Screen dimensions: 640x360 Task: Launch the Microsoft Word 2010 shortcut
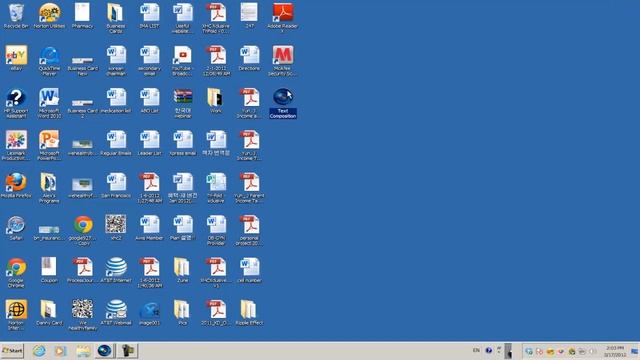tap(49, 104)
